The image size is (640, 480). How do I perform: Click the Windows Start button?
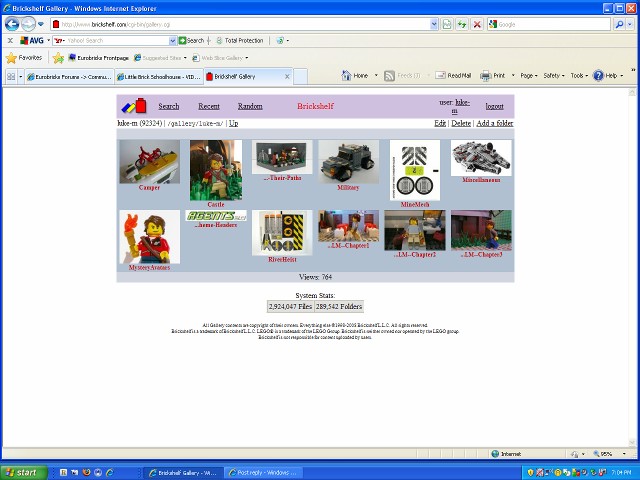(24, 472)
